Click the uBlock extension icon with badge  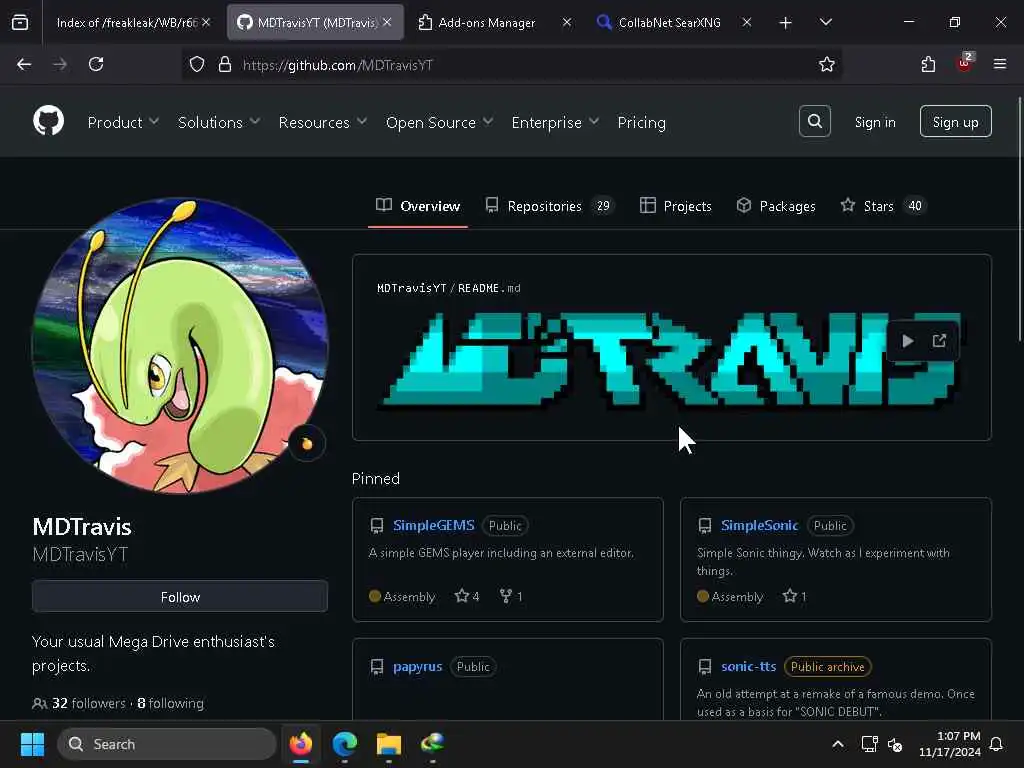(965, 63)
